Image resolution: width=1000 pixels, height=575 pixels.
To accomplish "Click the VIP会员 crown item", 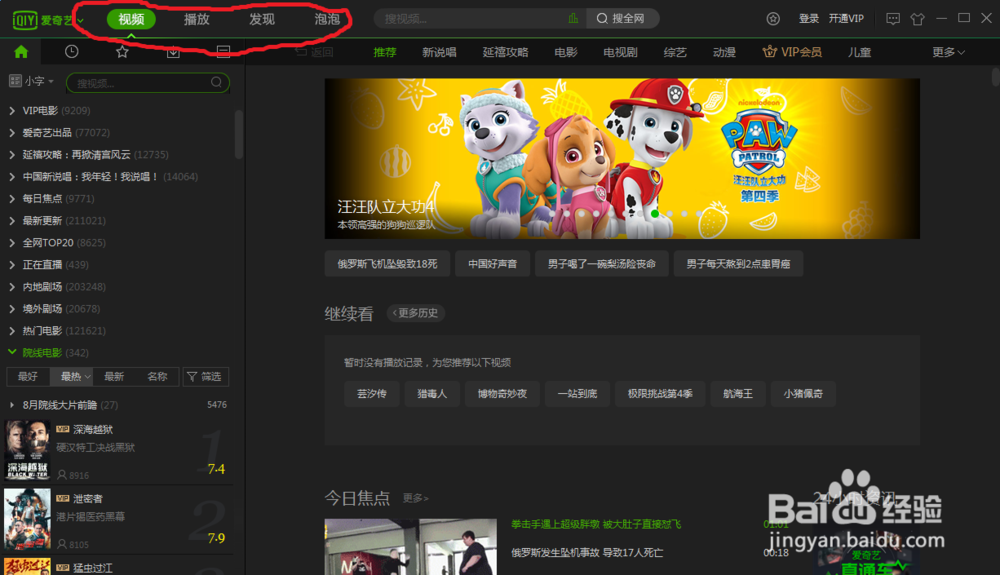I will tap(791, 52).
